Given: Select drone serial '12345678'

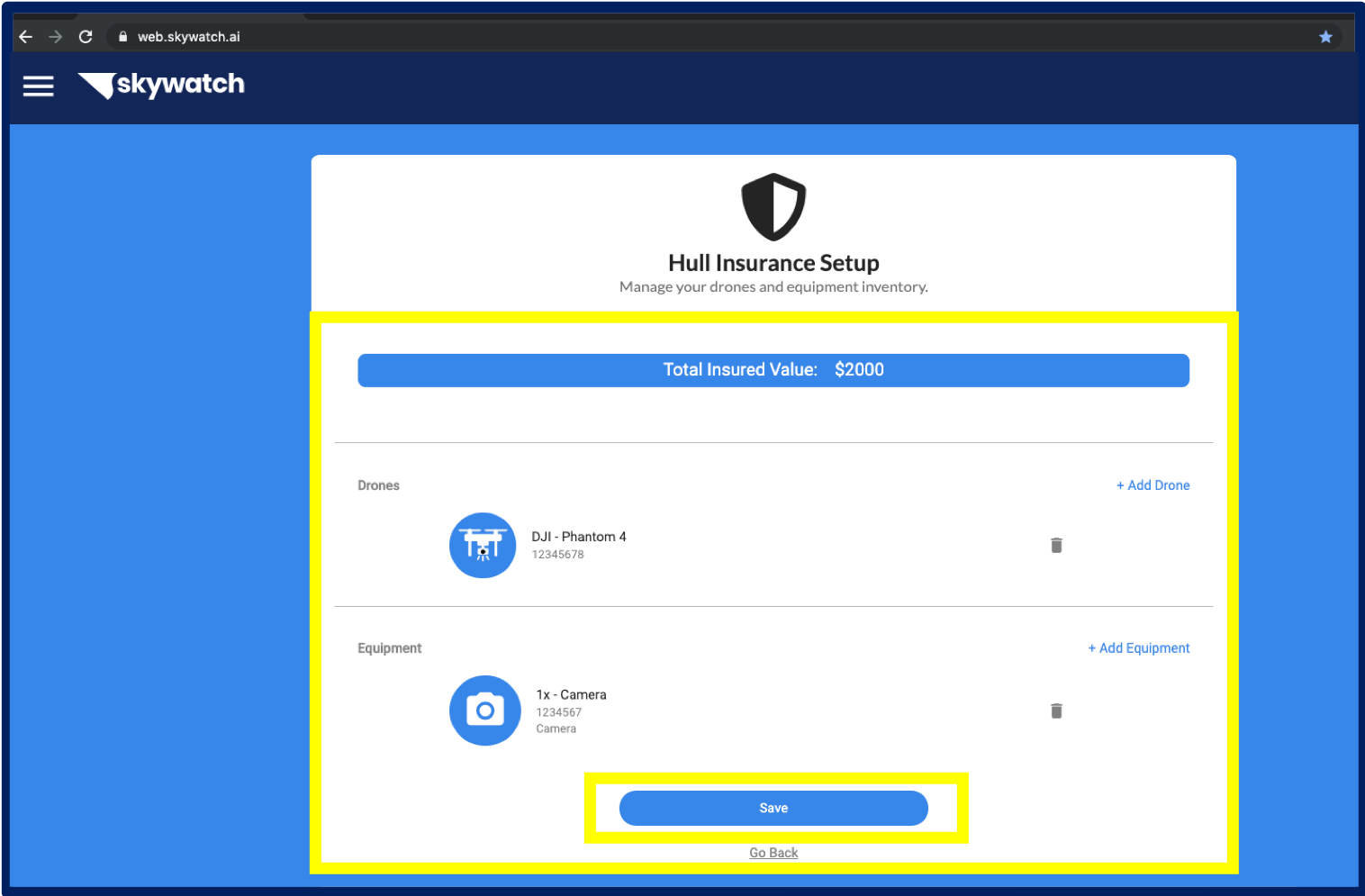Looking at the screenshot, I should pyautogui.click(x=557, y=555).
